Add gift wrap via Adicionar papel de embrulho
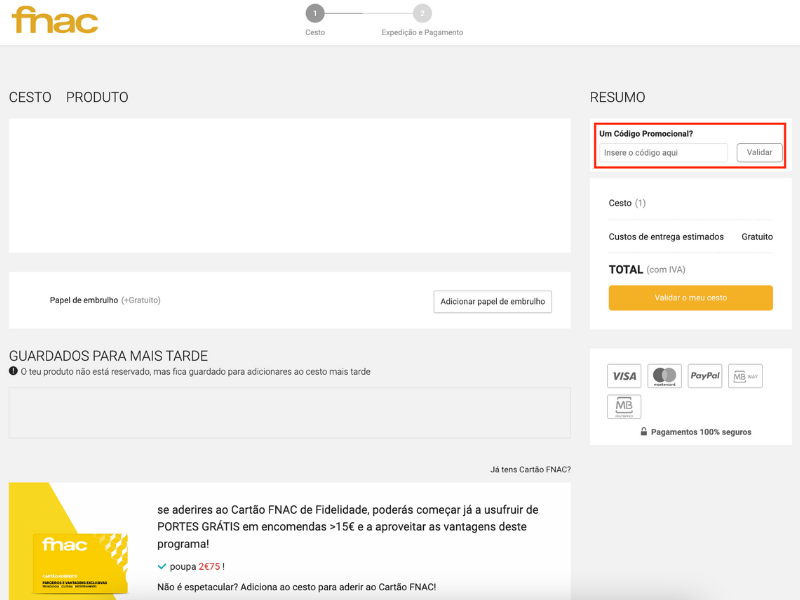The height and width of the screenshot is (600, 800). point(492,302)
